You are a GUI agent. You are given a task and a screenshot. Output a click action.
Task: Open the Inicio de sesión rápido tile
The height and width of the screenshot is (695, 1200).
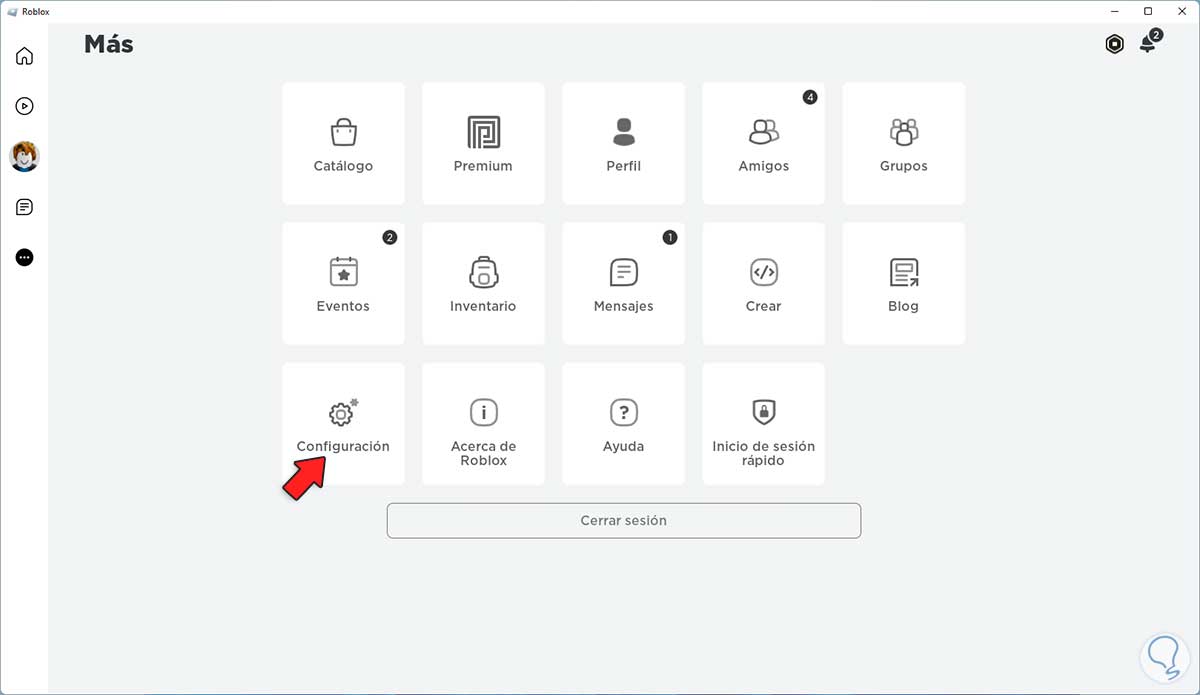[763, 424]
